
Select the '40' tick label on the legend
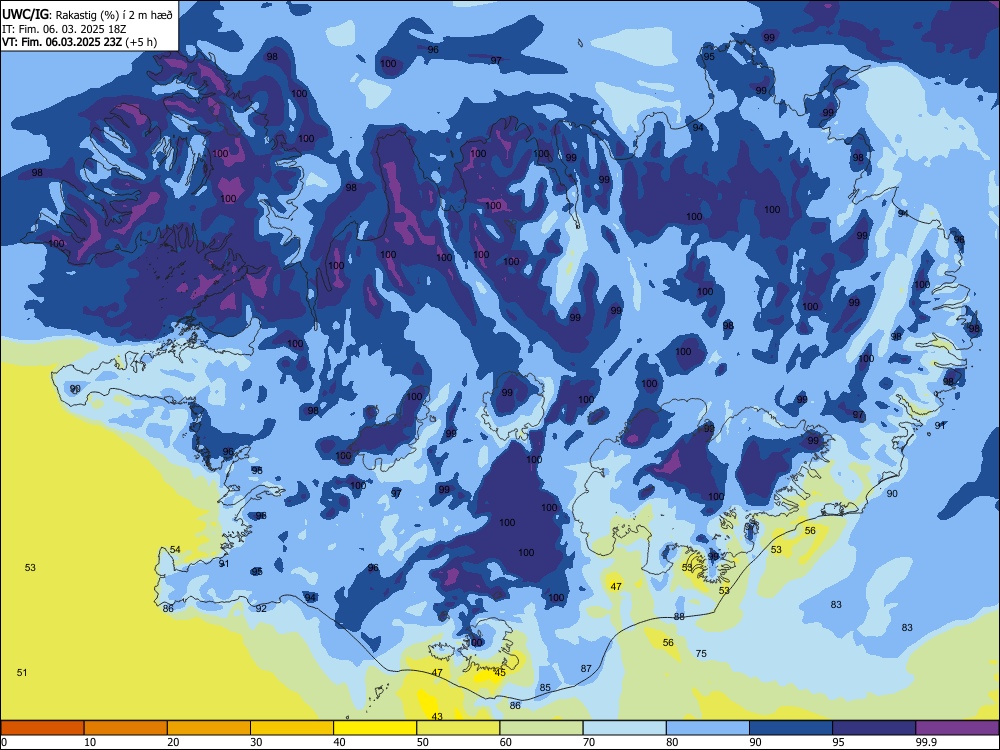[x=339, y=742]
